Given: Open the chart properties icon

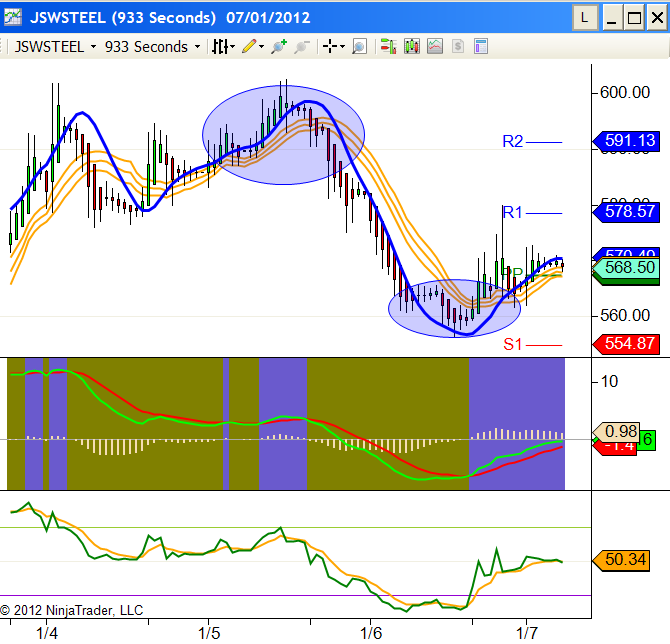Looking at the screenshot, I should tap(481, 46).
